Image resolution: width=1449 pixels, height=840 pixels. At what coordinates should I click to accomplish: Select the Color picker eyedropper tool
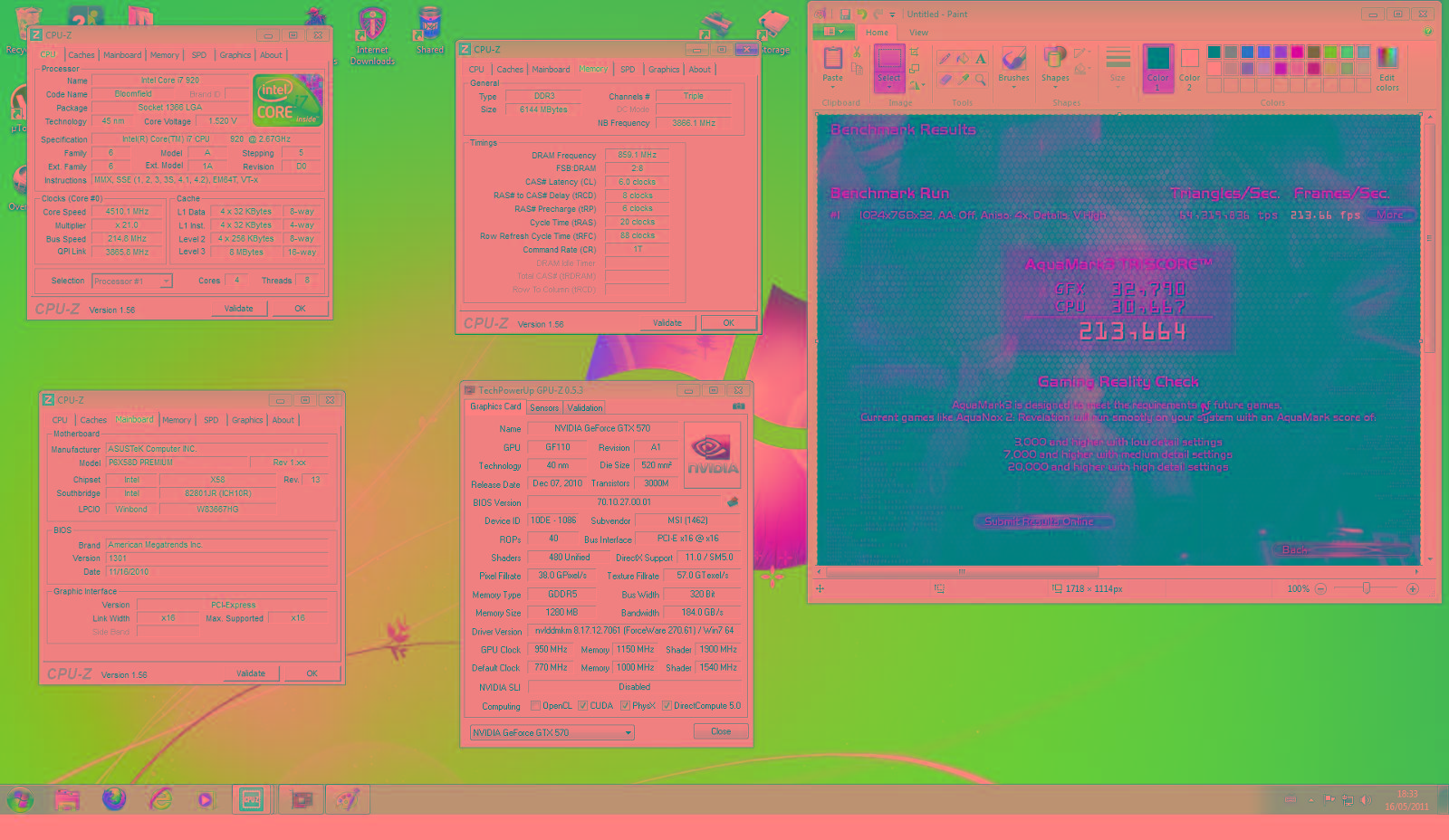pyautogui.click(x=963, y=79)
